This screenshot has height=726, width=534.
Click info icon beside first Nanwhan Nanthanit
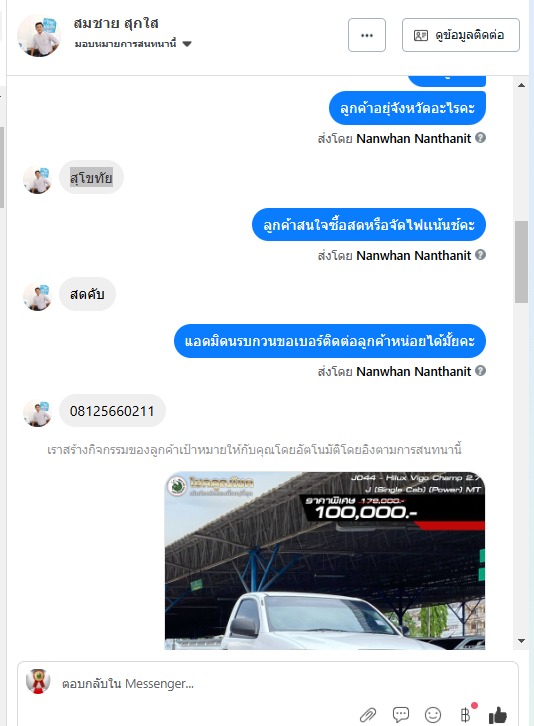(x=481, y=138)
